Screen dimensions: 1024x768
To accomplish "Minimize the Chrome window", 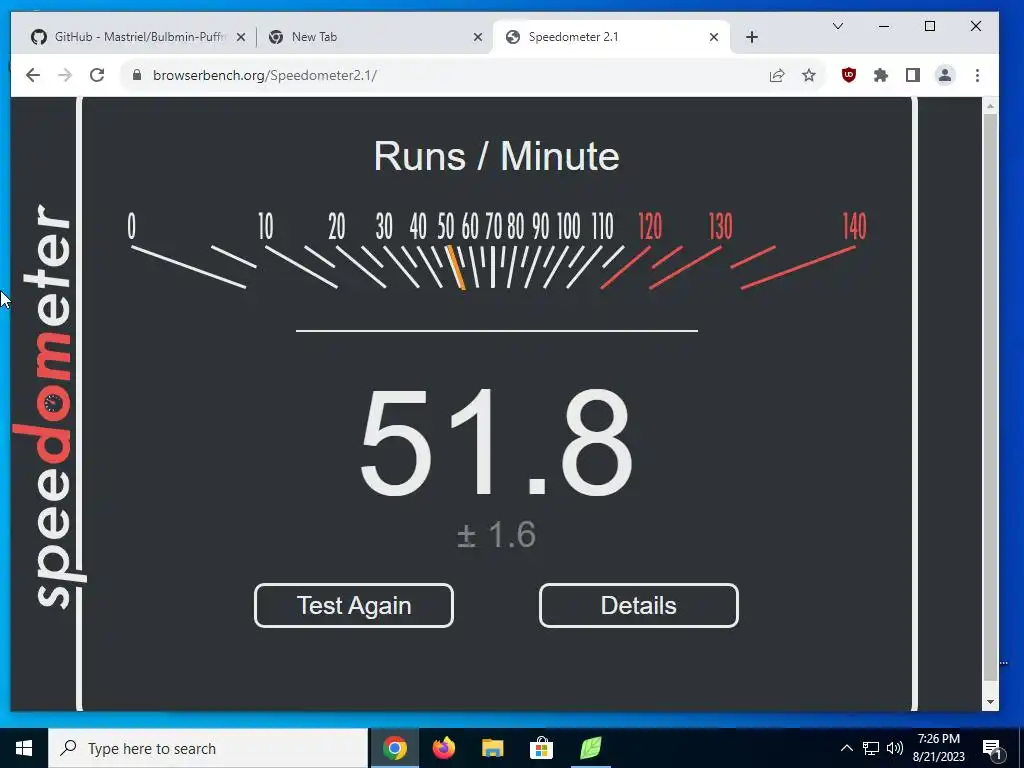I will (x=884, y=26).
